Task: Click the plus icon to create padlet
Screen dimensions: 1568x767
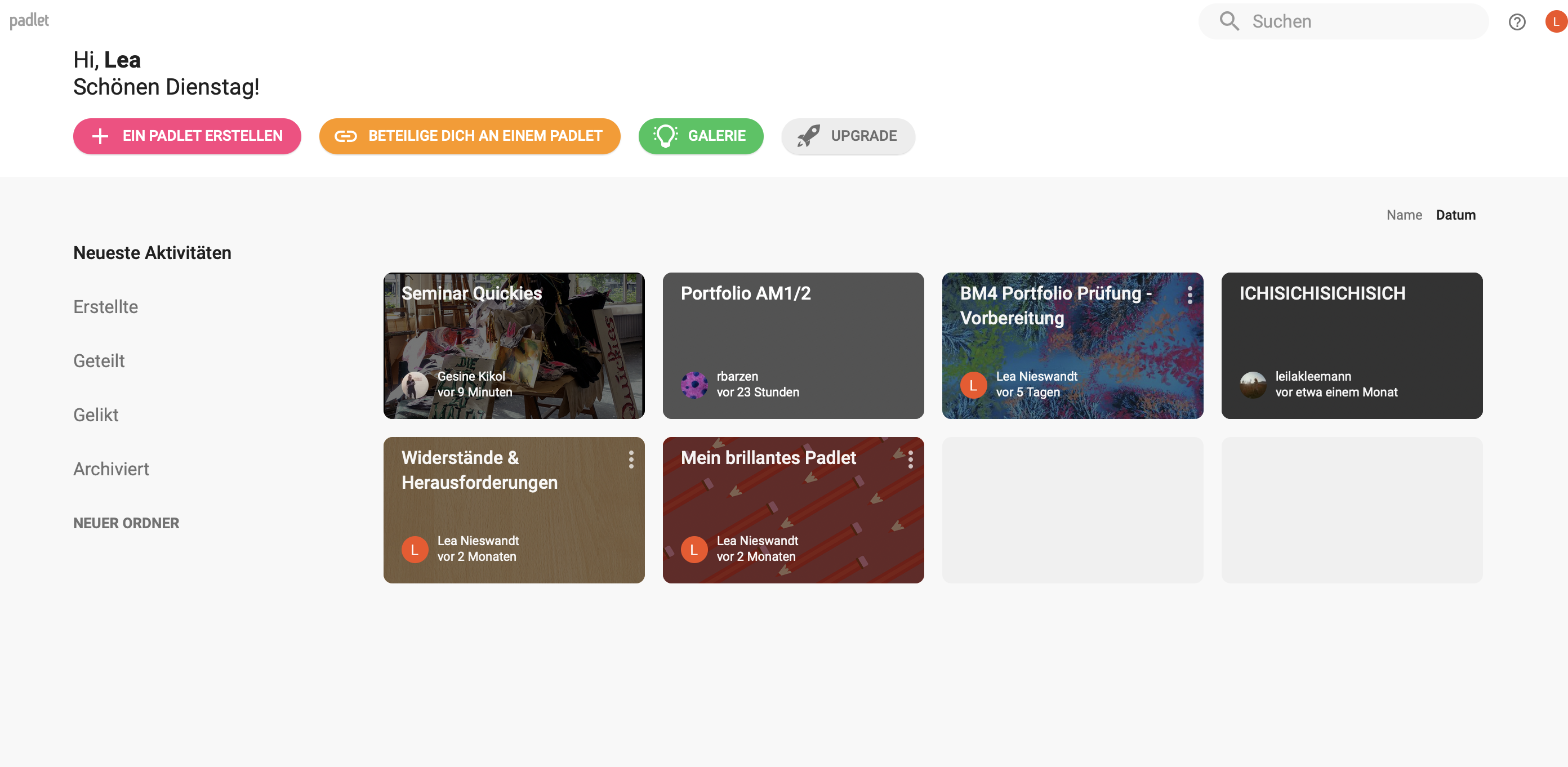Action: (x=100, y=136)
